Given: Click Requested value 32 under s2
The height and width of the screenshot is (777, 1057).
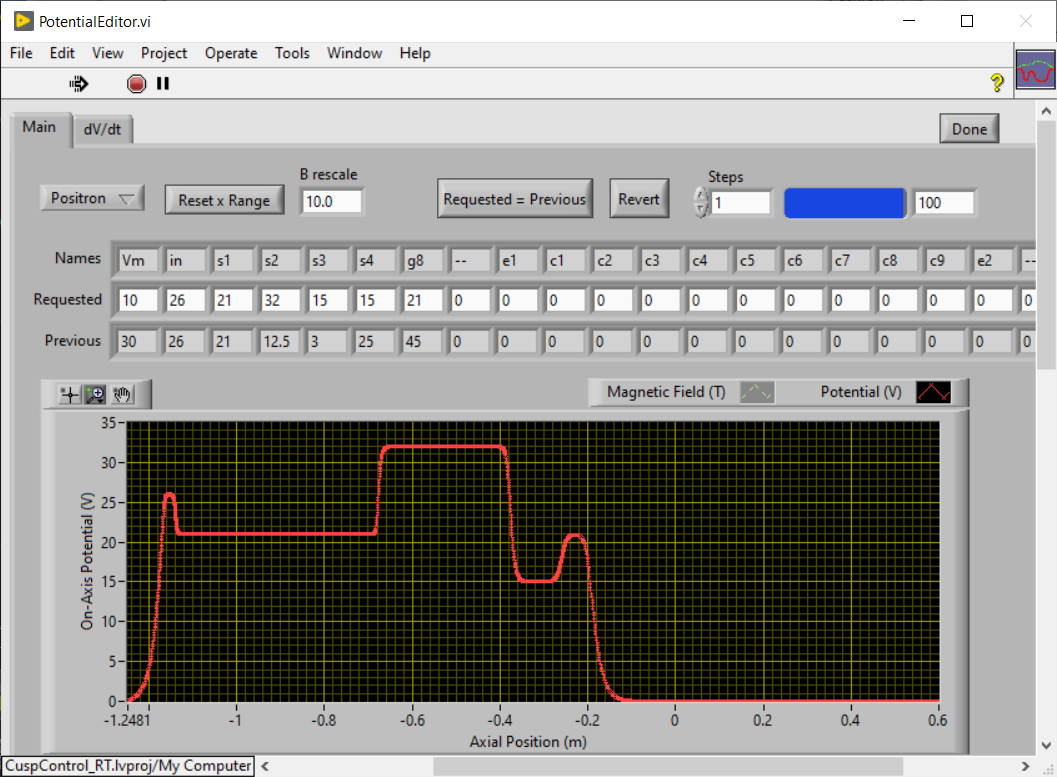Looking at the screenshot, I should point(281,301).
